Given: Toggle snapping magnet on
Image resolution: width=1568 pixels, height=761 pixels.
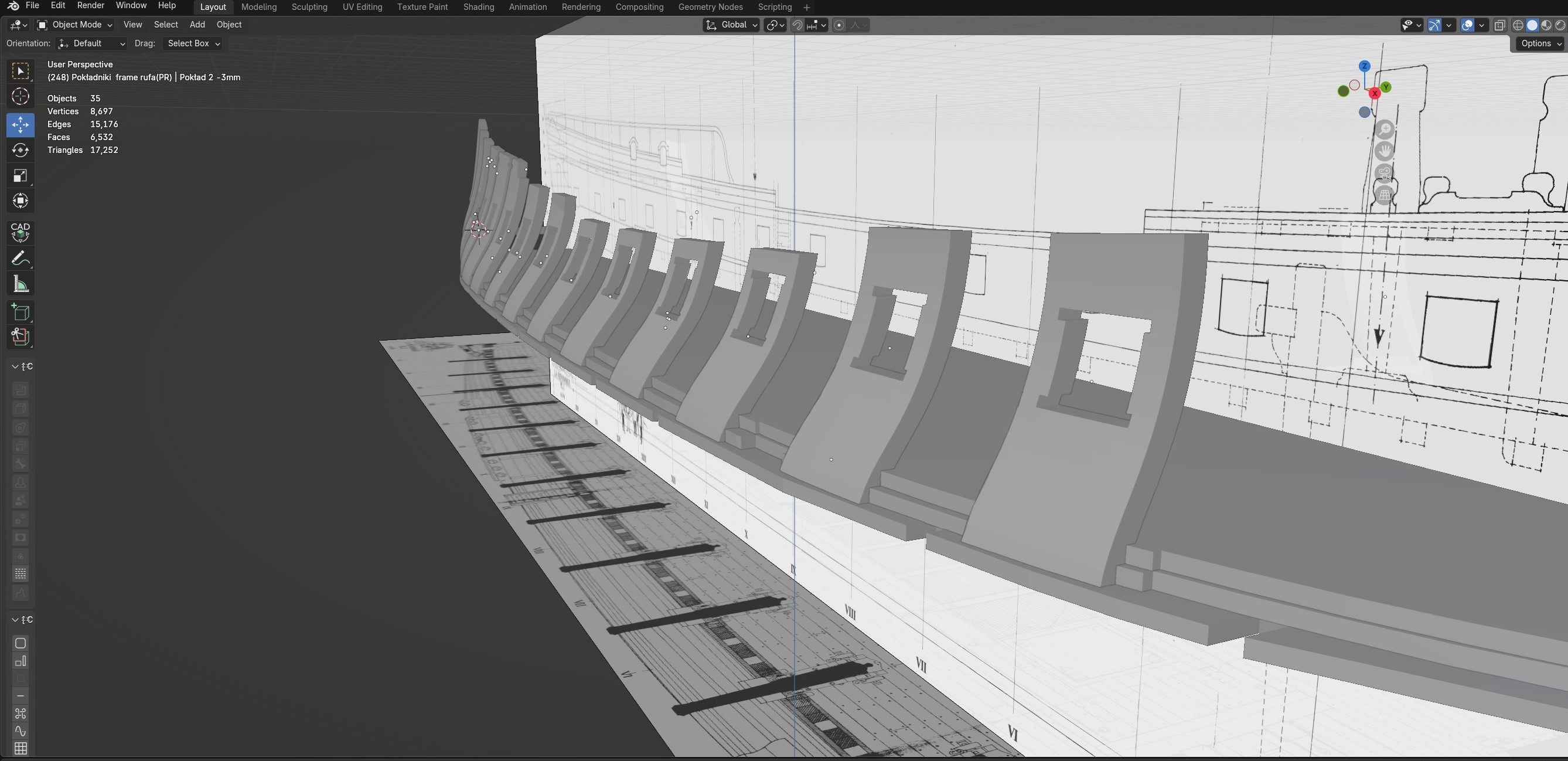Looking at the screenshot, I should pyautogui.click(x=797, y=25).
